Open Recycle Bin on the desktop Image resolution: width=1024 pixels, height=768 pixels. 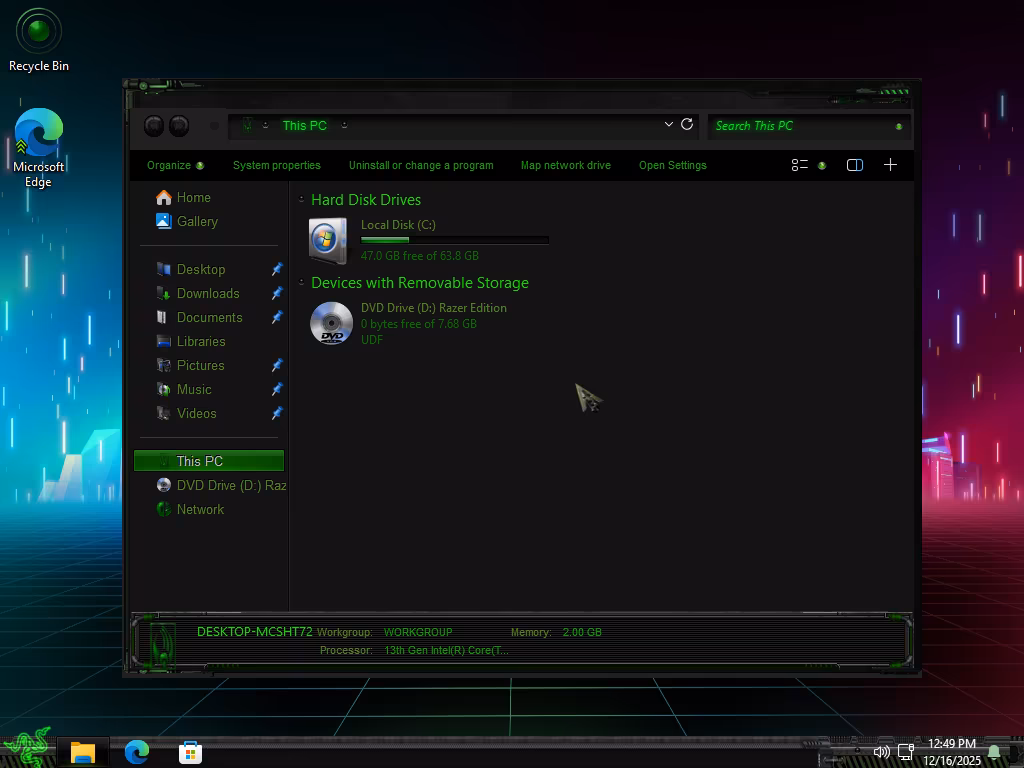click(39, 40)
